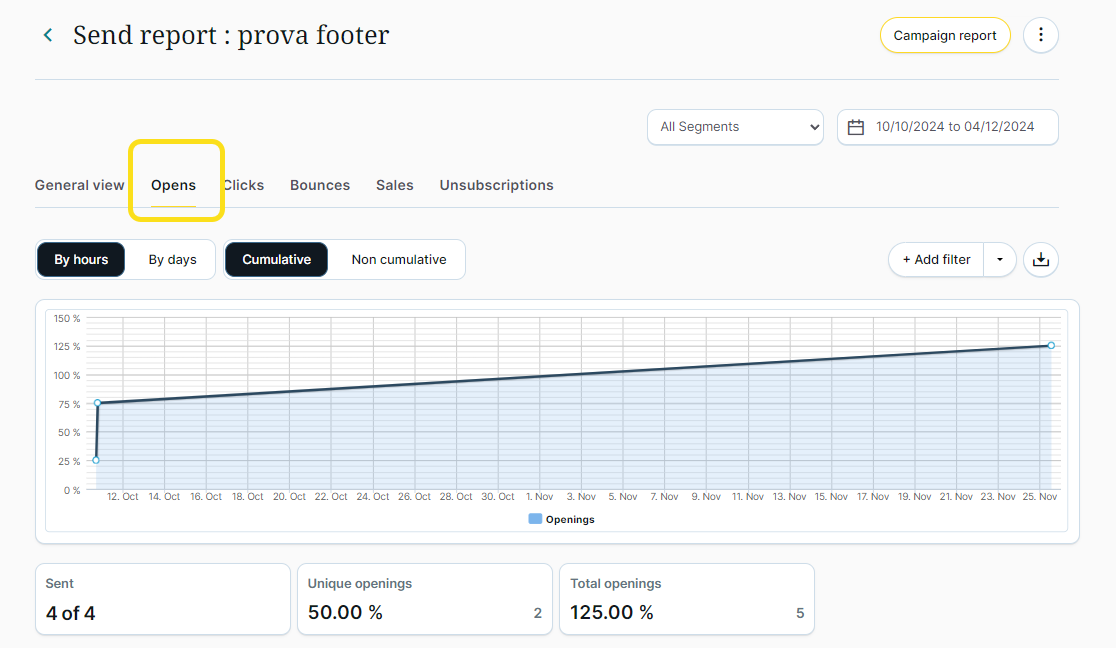Viewport: 1116px width, 648px height.
Task: Switch to the Unsubscriptions tab
Action: click(x=496, y=185)
